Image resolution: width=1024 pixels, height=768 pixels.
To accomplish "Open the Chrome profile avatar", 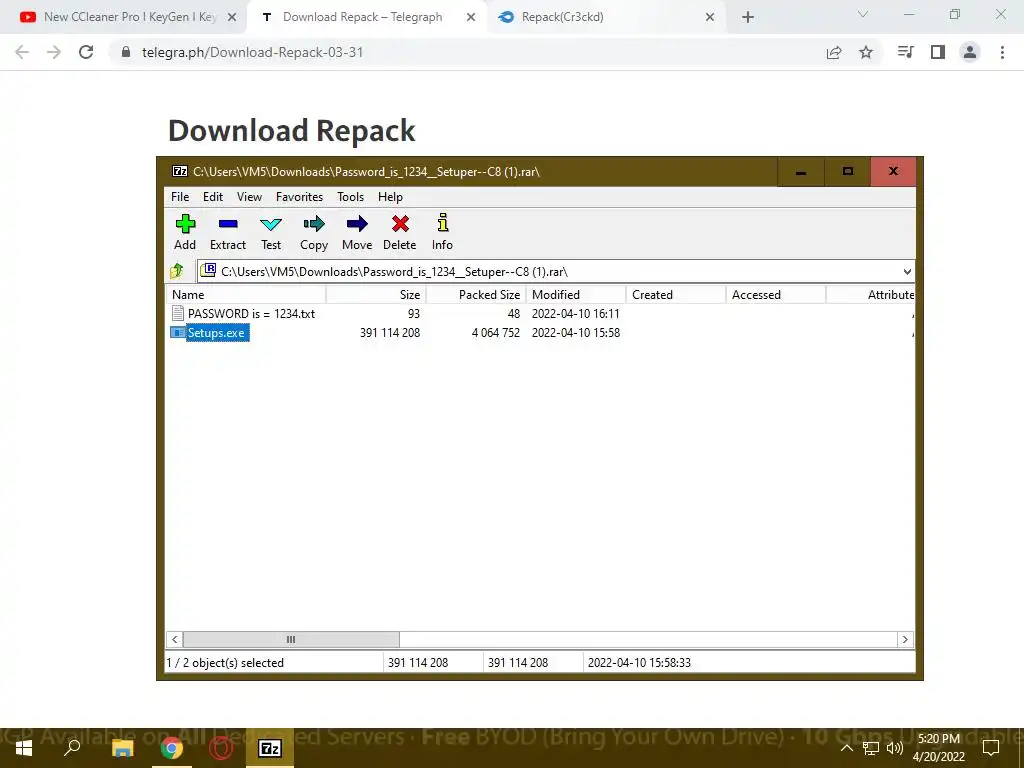I will (x=970, y=52).
